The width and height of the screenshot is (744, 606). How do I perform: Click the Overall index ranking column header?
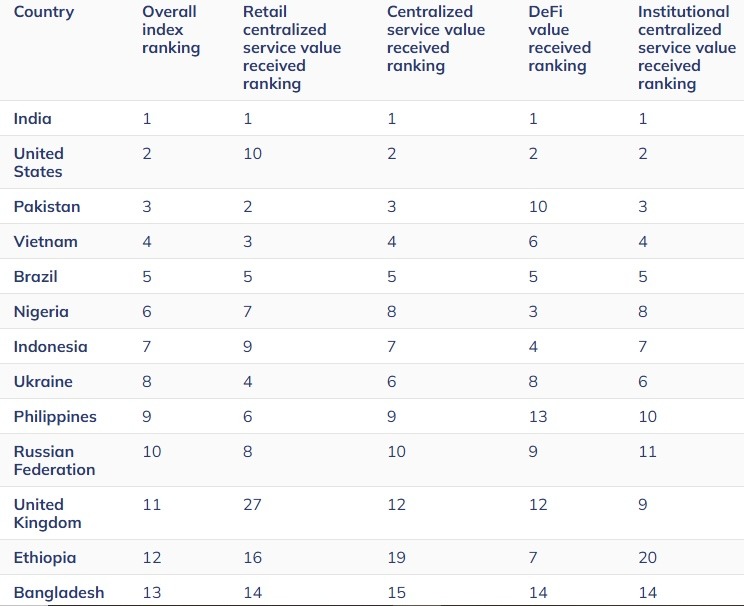[x=171, y=30]
